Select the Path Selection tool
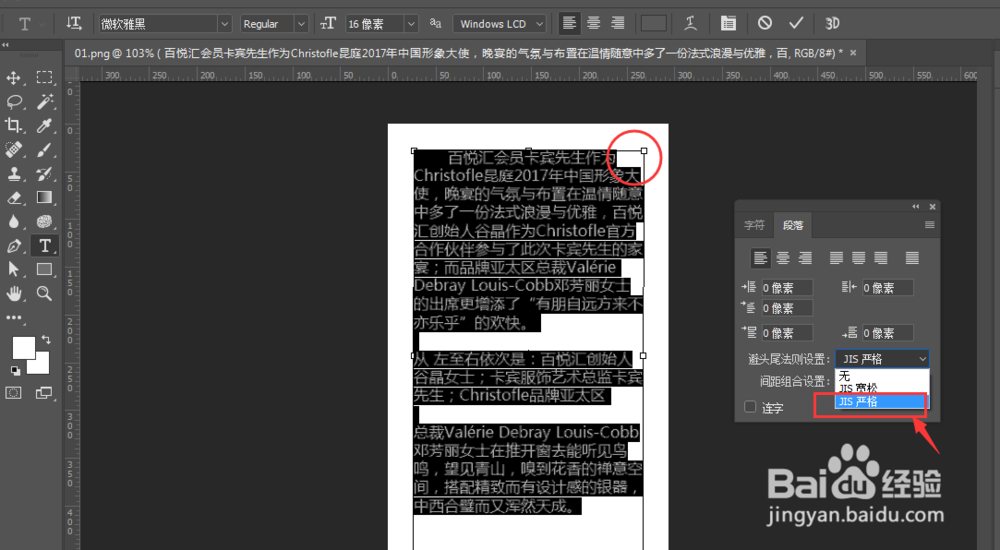The height and width of the screenshot is (550, 1000). (13, 269)
